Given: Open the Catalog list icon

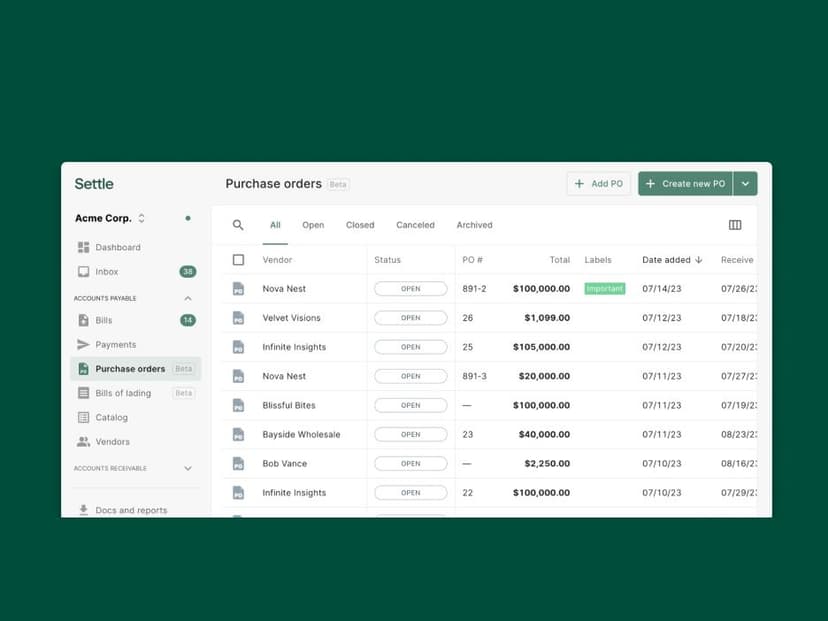Looking at the screenshot, I should pos(84,417).
